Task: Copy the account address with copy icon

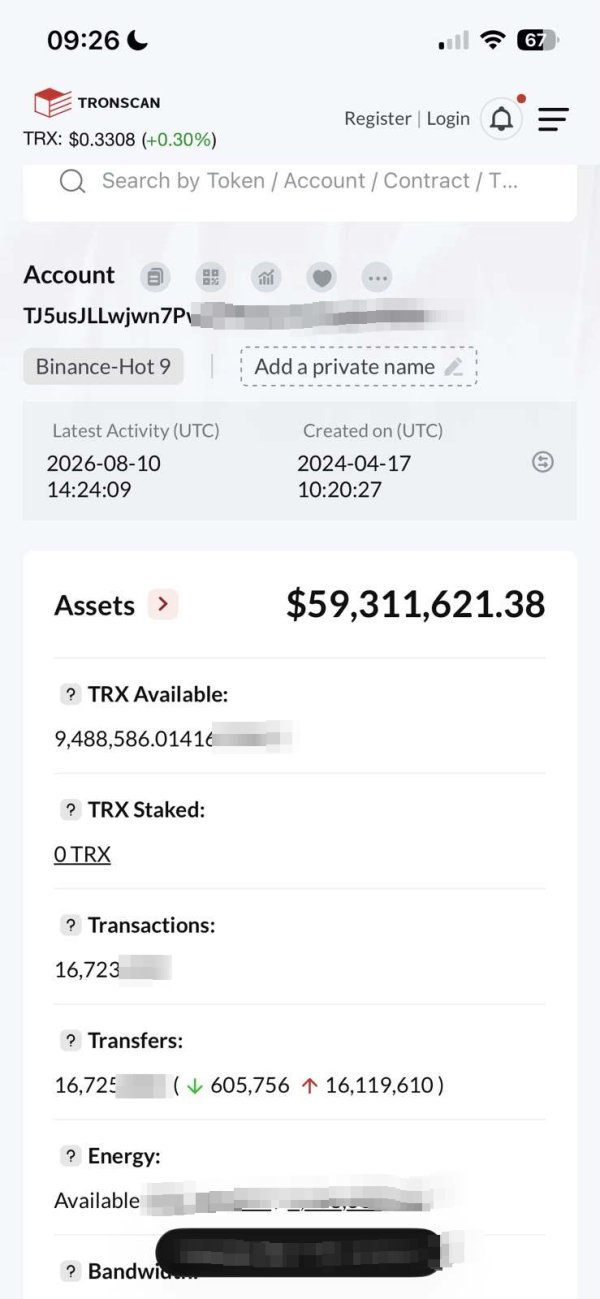Action: tap(154, 277)
